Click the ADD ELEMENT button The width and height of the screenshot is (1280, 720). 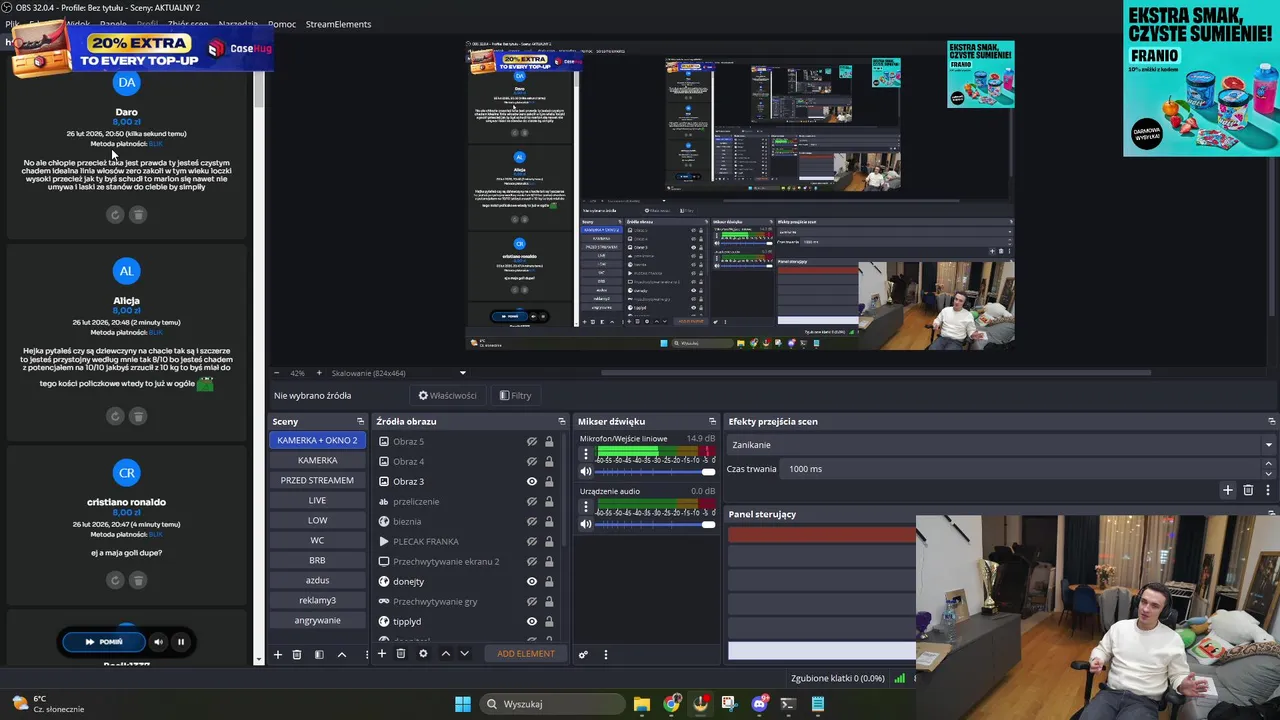[526, 654]
